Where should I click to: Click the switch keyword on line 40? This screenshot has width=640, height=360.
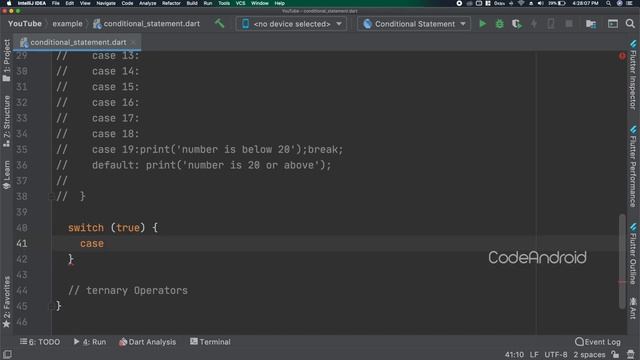[x=86, y=228]
